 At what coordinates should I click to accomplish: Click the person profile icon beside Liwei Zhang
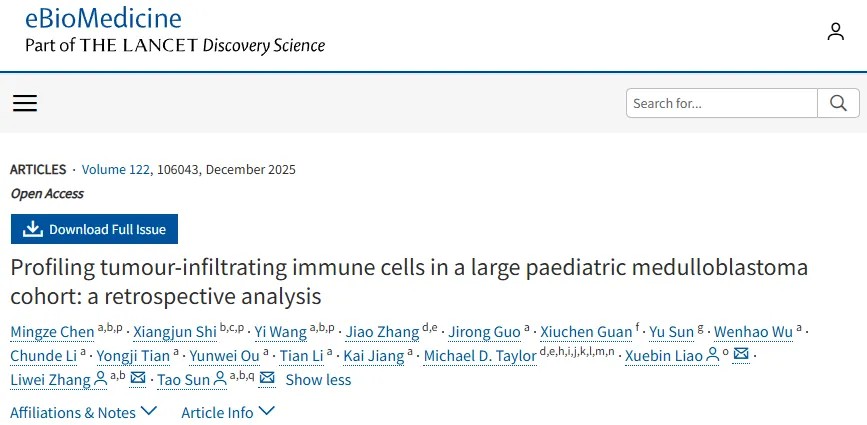click(100, 379)
